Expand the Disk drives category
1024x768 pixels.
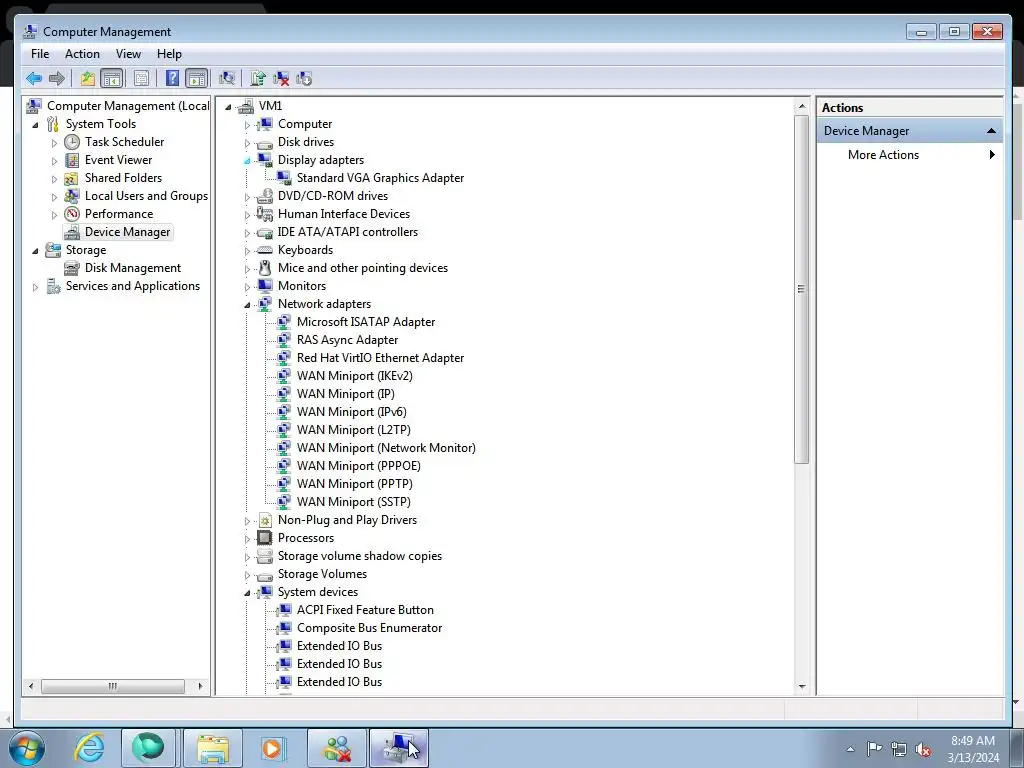(247, 143)
